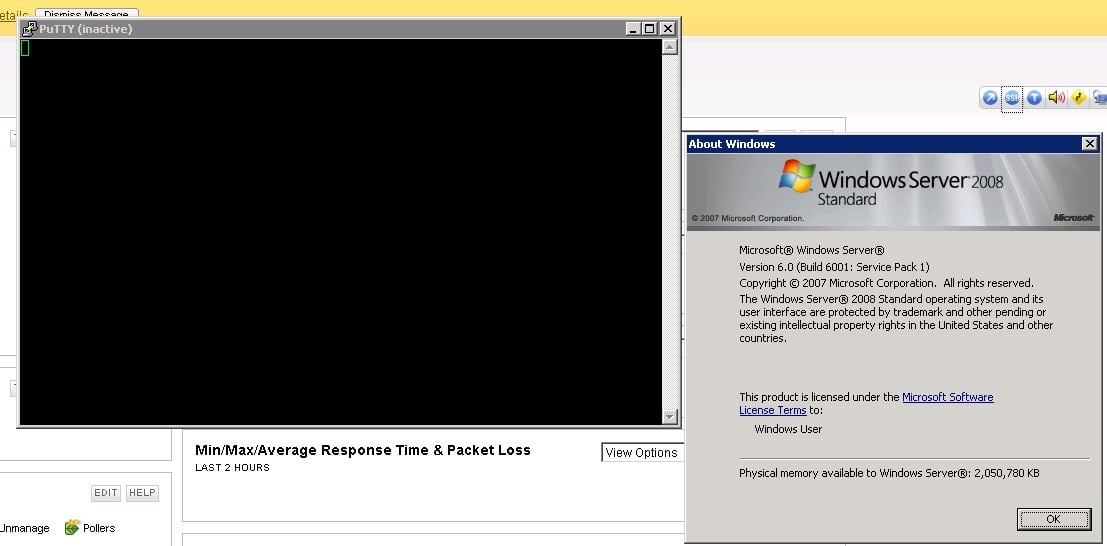Click OK in About Windows dialog

[1053, 519]
